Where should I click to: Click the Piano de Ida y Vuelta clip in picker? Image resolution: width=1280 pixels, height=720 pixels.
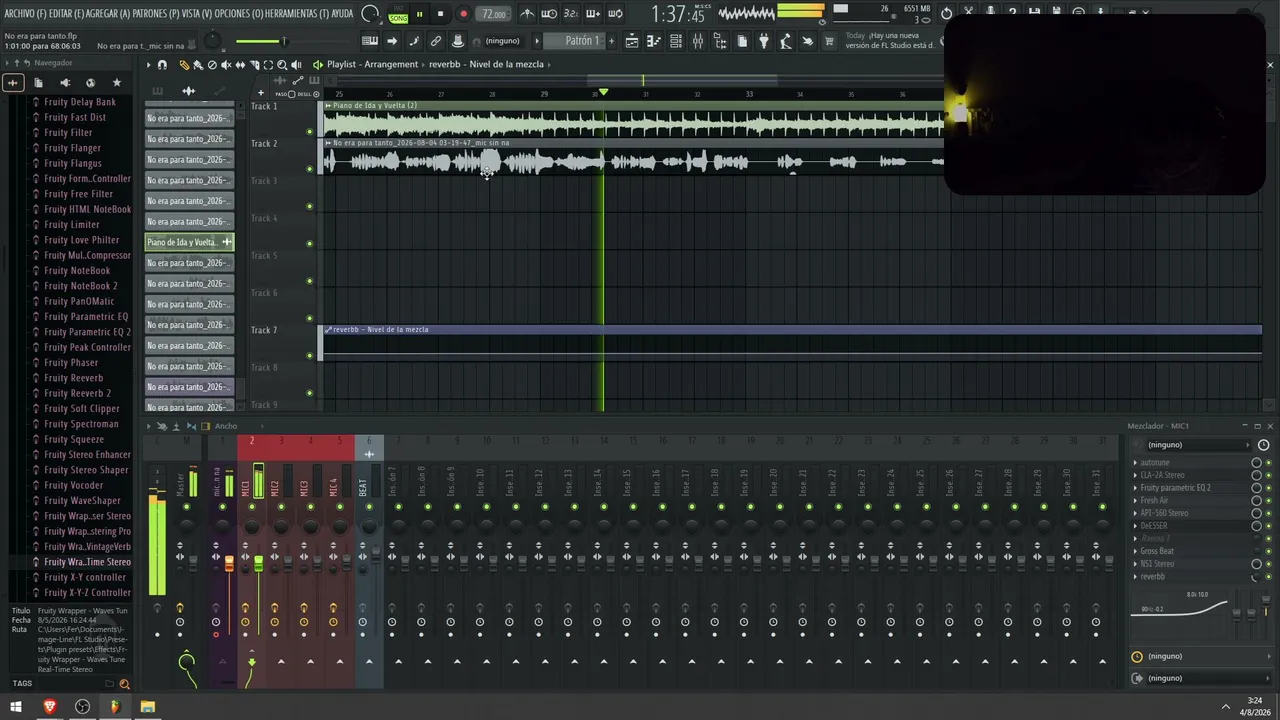point(190,242)
